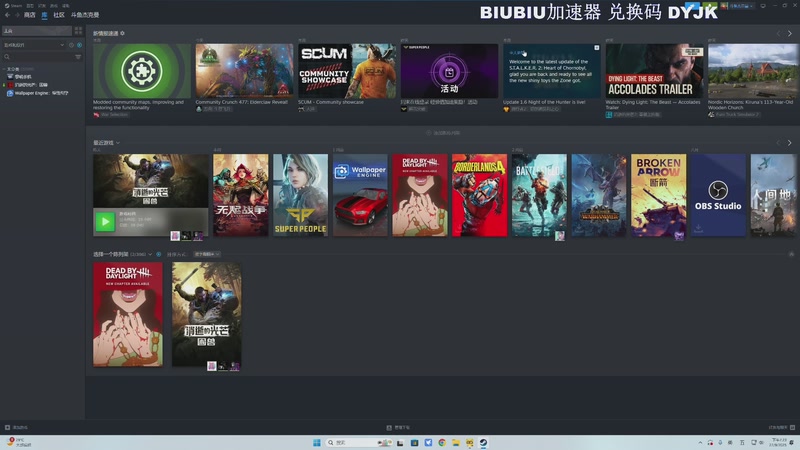This screenshot has width=800, height=450.
Task: Open the OBS Studio tile
Action: point(718,195)
